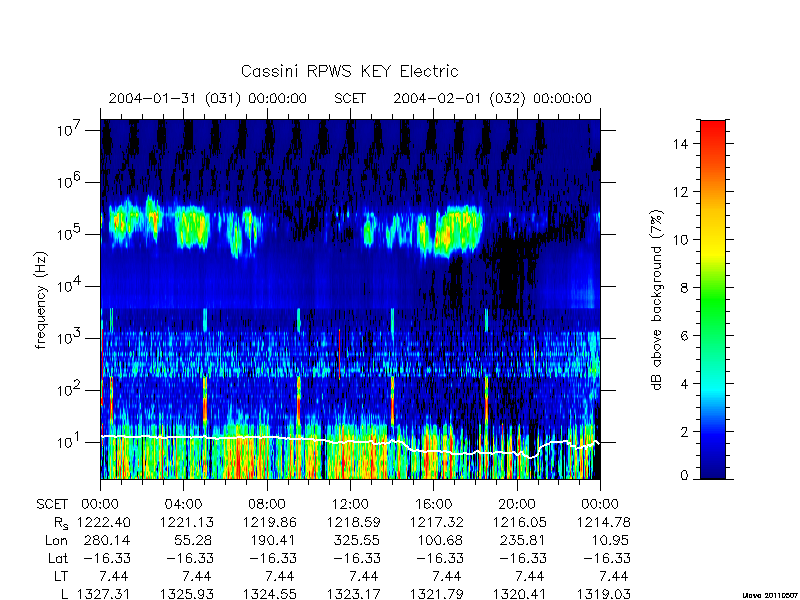Click the 'SCET' row label below the plot
The height and width of the screenshot is (600, 800).
coord(52,505)
